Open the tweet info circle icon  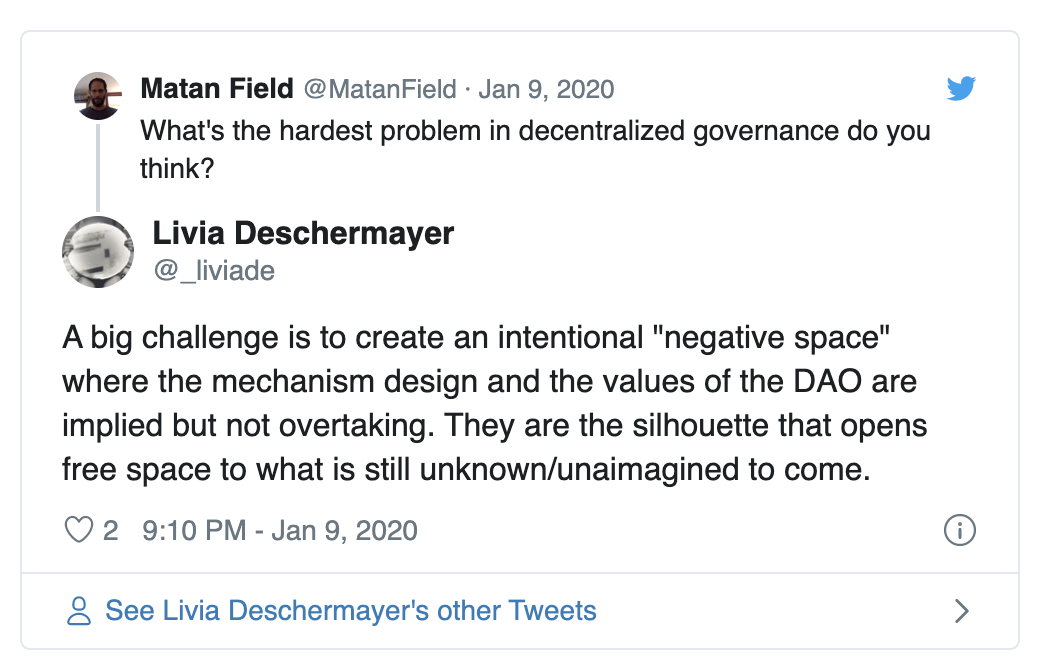[x=959, y=530]
